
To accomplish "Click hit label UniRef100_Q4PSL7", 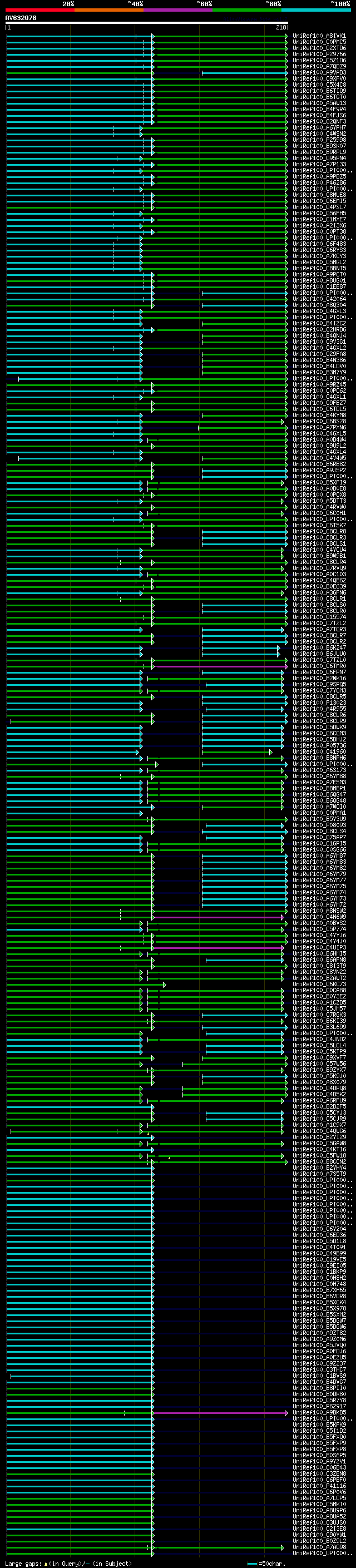I will 319,207.
